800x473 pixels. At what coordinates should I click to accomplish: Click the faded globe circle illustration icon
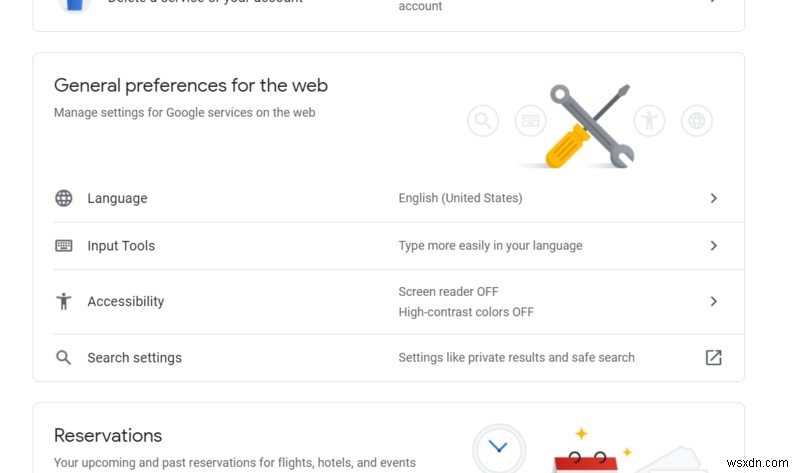click(x=697, y=122)
